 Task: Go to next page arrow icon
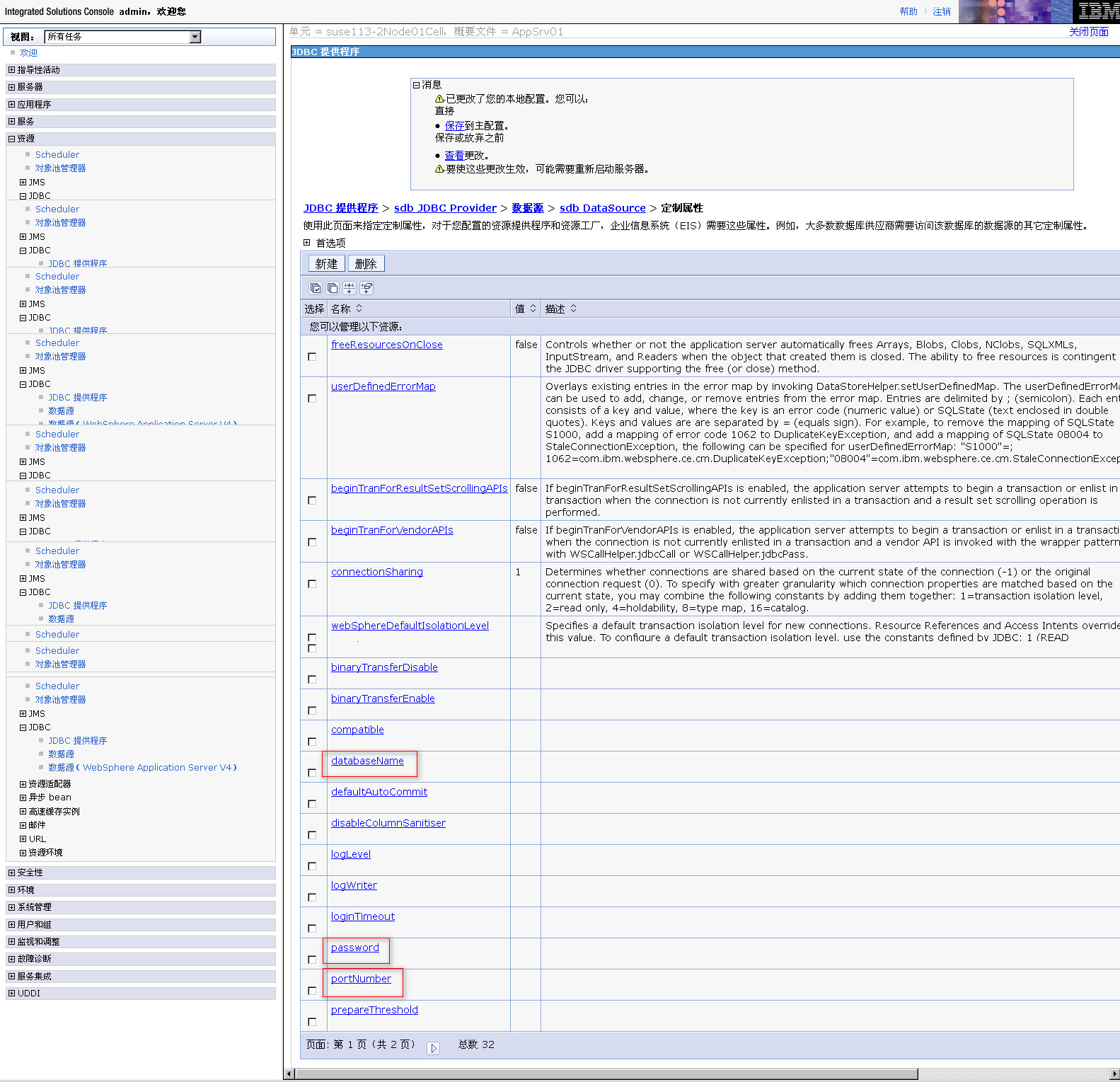click(434, 1048)
